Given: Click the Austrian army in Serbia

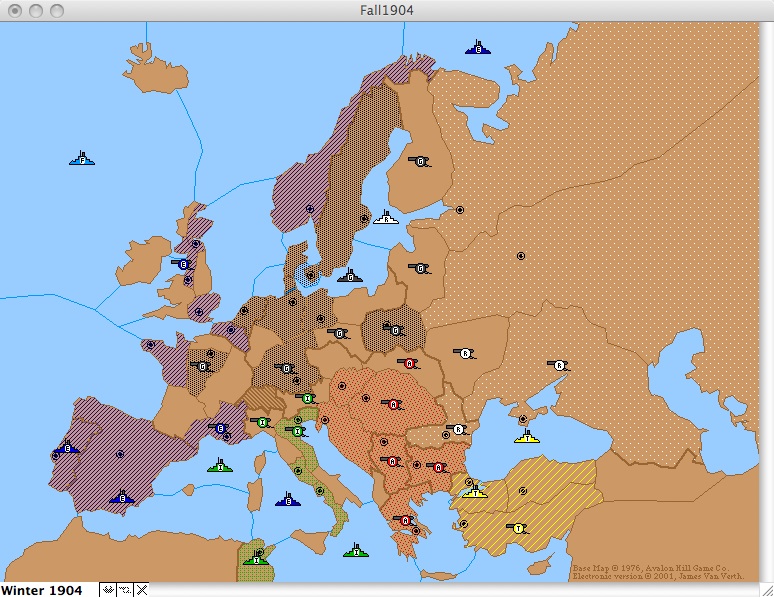Looking at the screenshot, I should click(392, 462).
